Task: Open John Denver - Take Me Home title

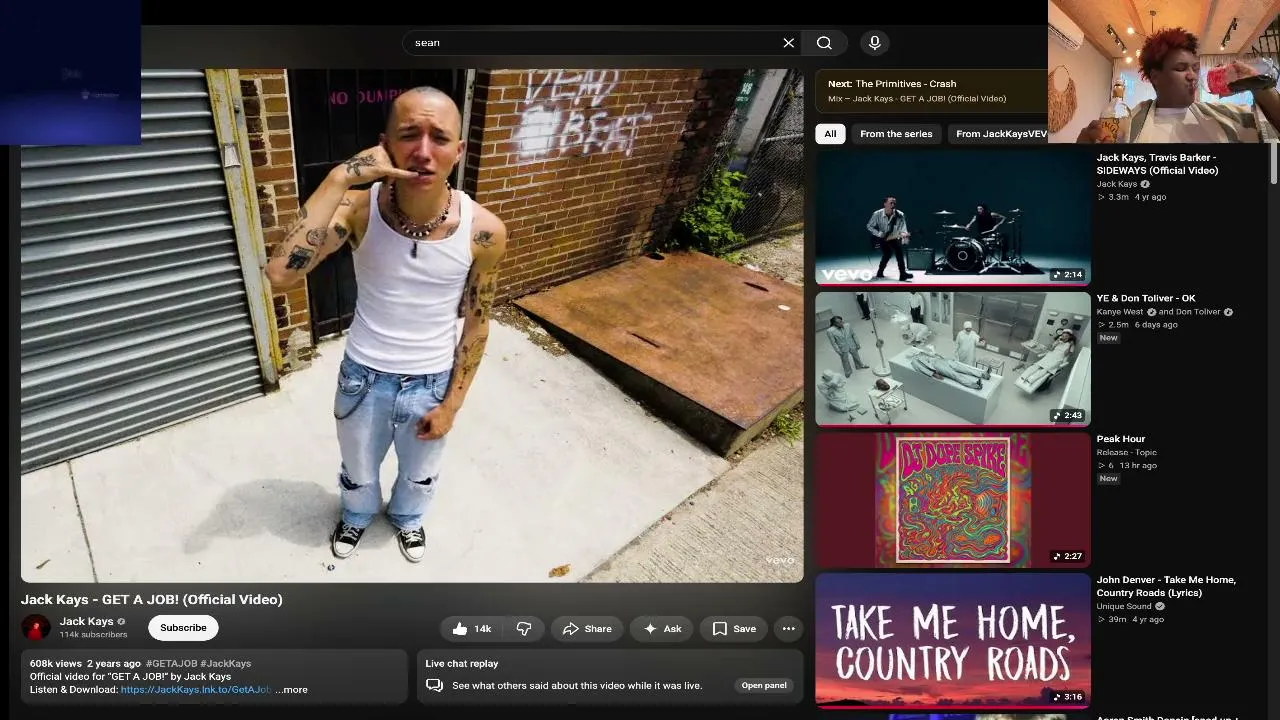Action: tap(1166, 586)
